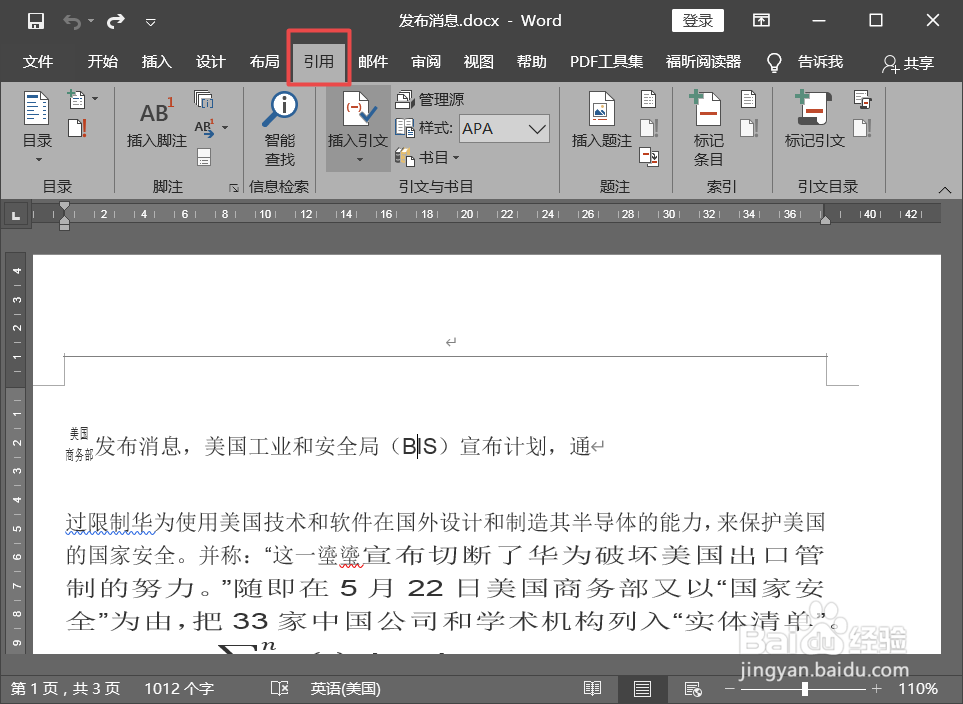Undo the last action
The image size is (963, 704).
72,22
